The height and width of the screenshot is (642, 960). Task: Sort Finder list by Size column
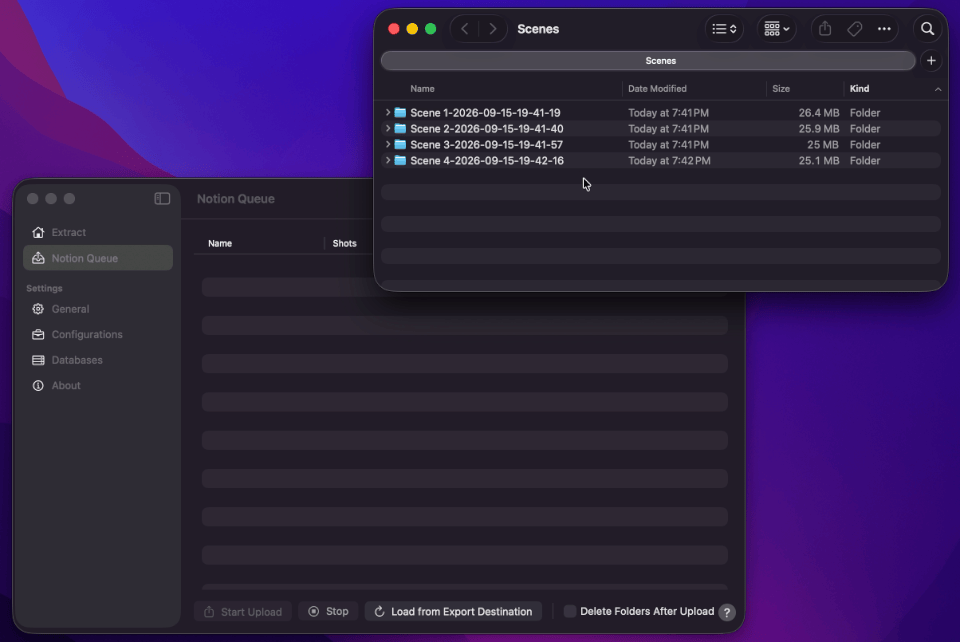point(781,89)
